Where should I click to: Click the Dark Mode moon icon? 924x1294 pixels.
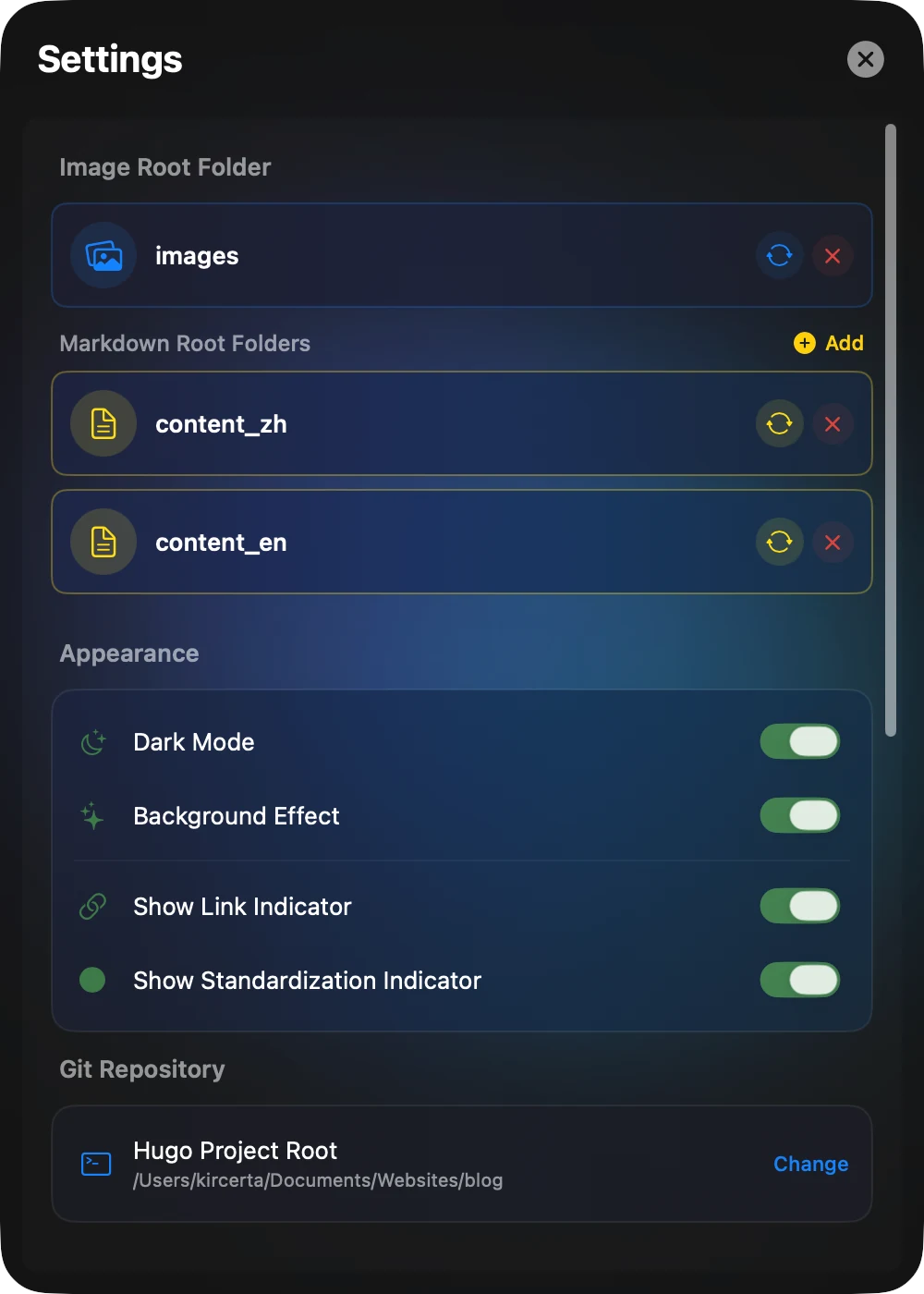pyautogui.click(x=93, y=742)
